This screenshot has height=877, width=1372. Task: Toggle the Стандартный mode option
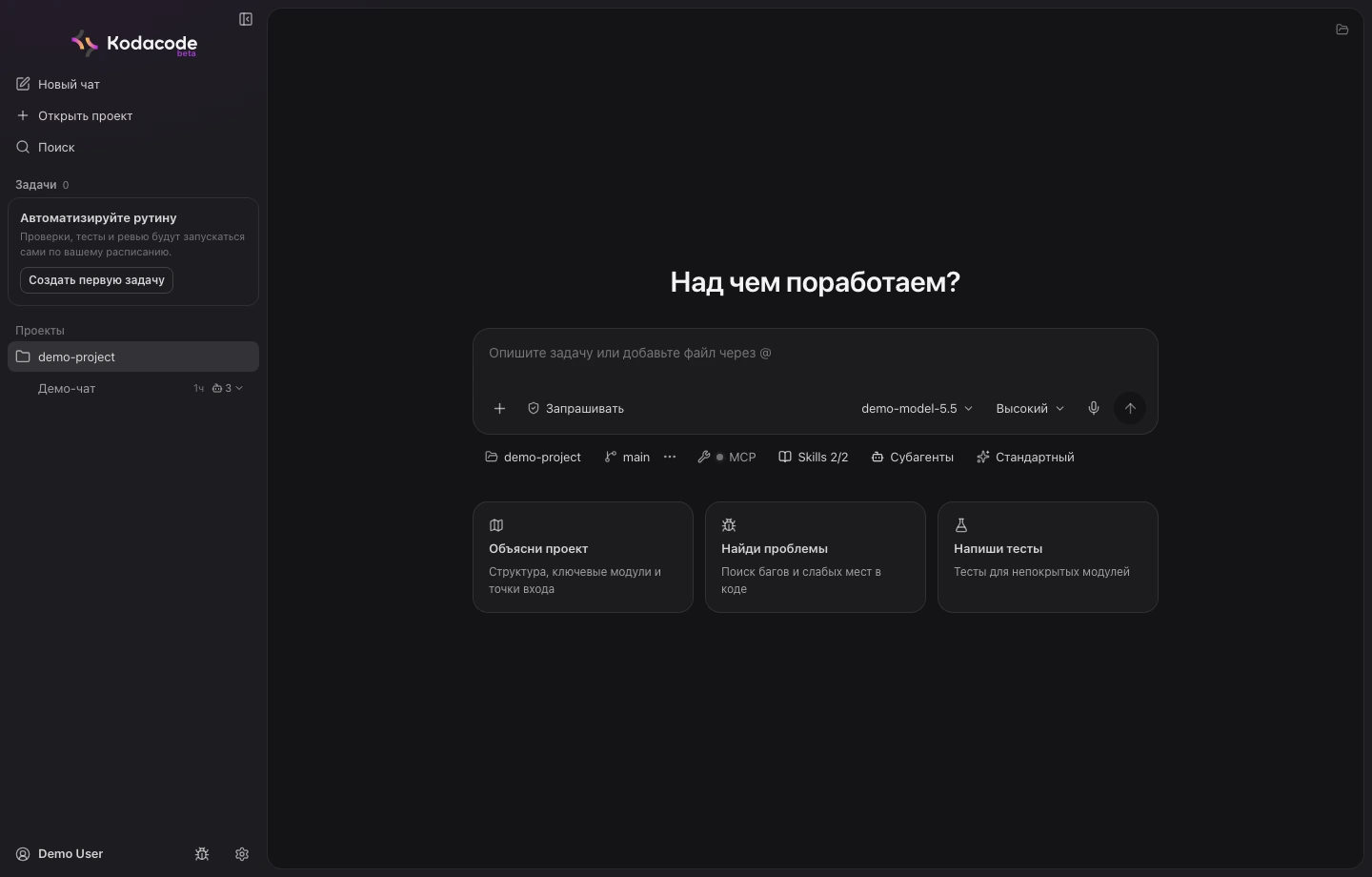click(x=1025, y=457)
